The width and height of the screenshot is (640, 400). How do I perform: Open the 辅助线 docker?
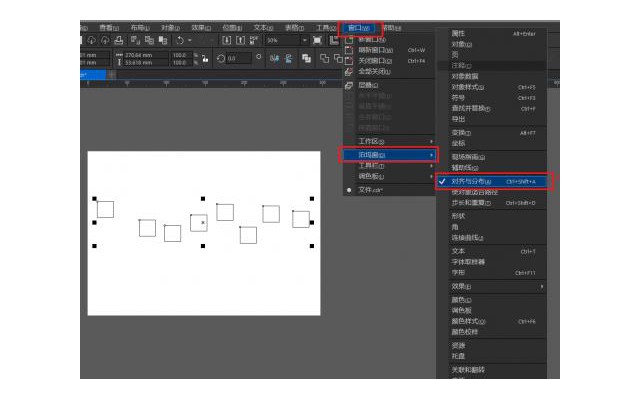[x=492, y=168]
